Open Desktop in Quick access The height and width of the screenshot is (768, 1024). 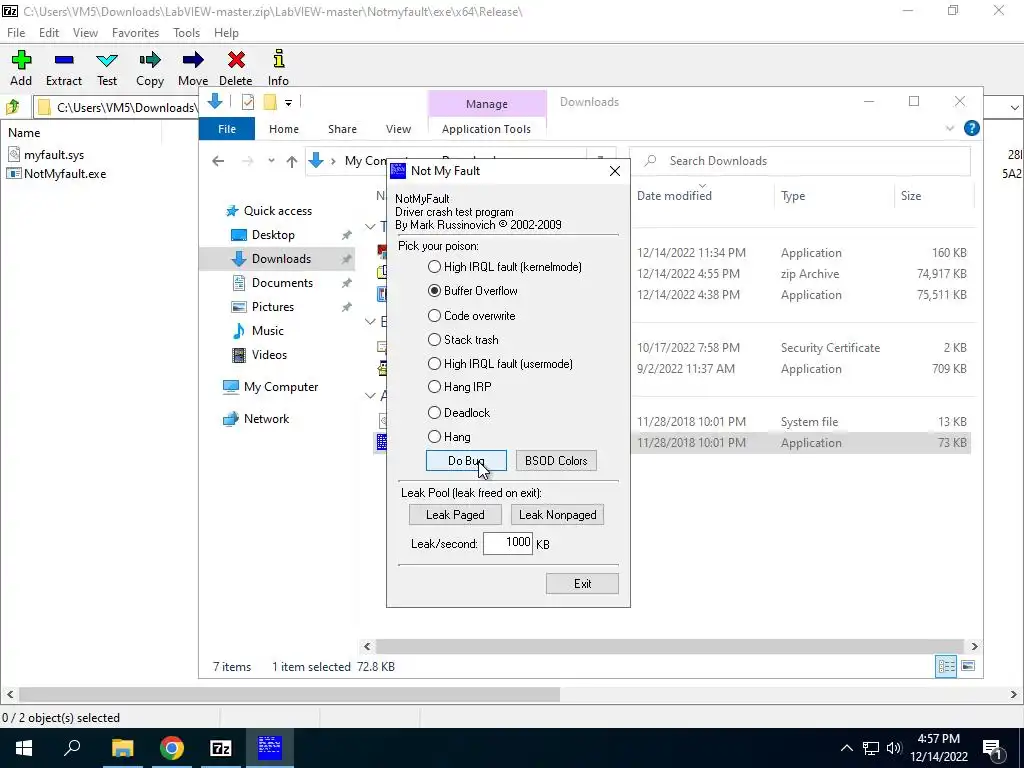click(x=273, y=235)
